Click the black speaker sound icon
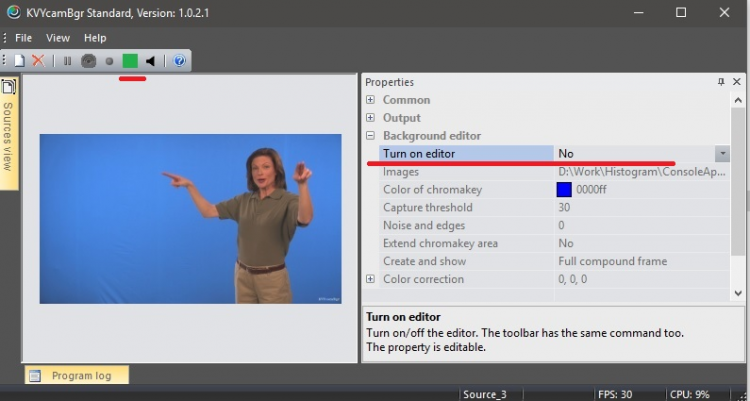This screenshot has width=750, height=401. pos(151,61)
